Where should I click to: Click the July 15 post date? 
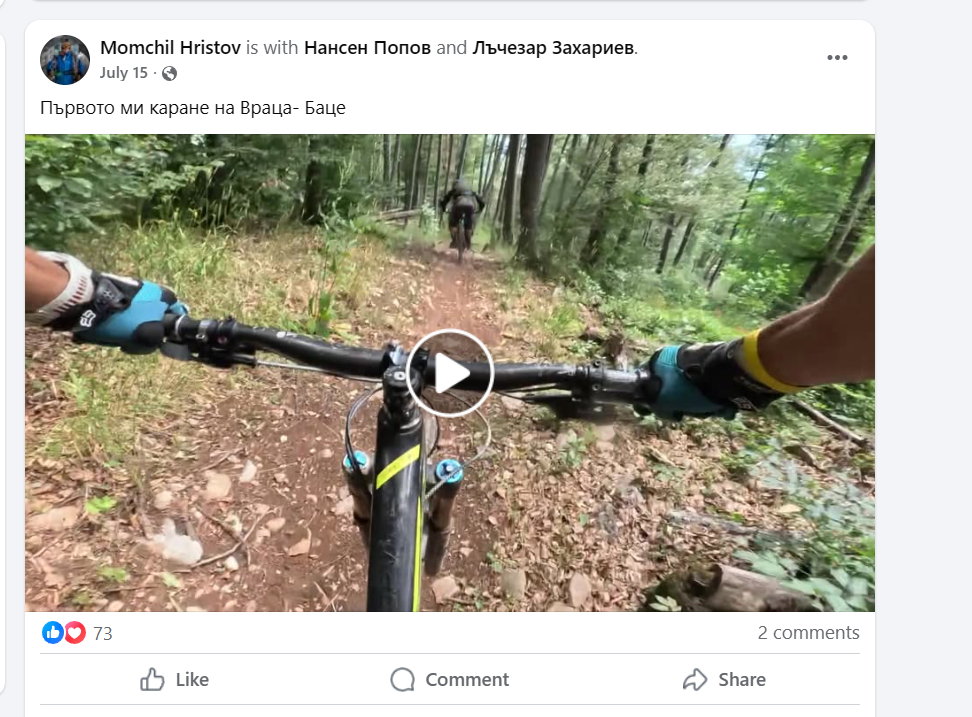pyautogui.click(x=123, y=73)
